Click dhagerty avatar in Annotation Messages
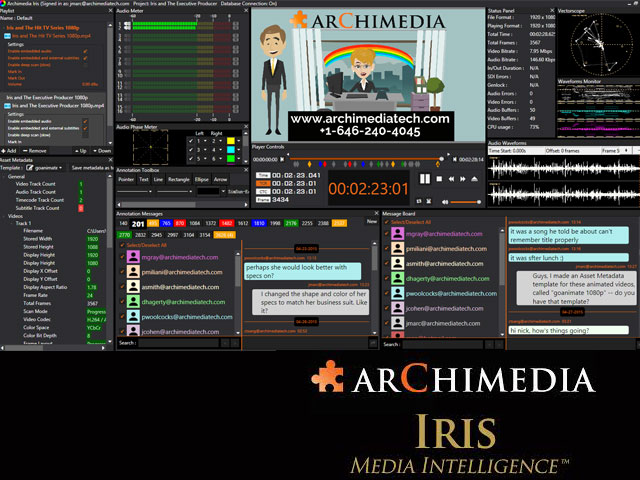 tap(133, 302)
